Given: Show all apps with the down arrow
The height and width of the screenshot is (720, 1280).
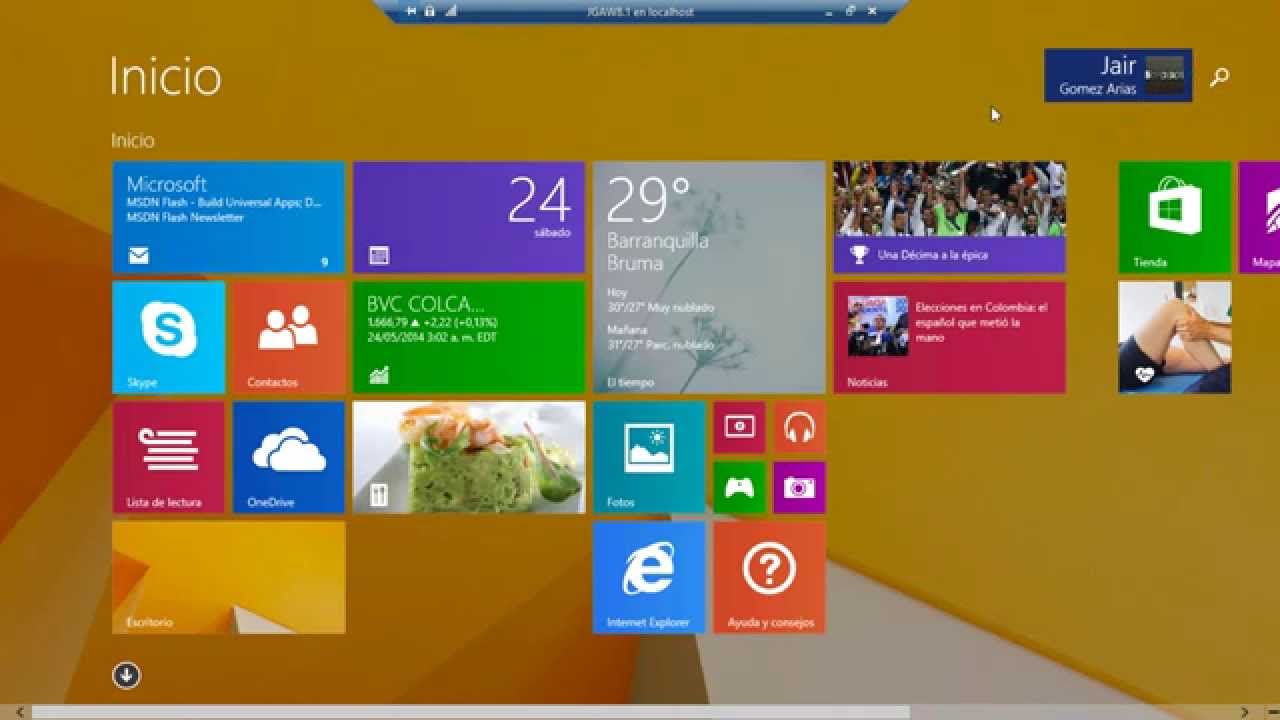Looking at the screenshot, I should pos(127,675).
